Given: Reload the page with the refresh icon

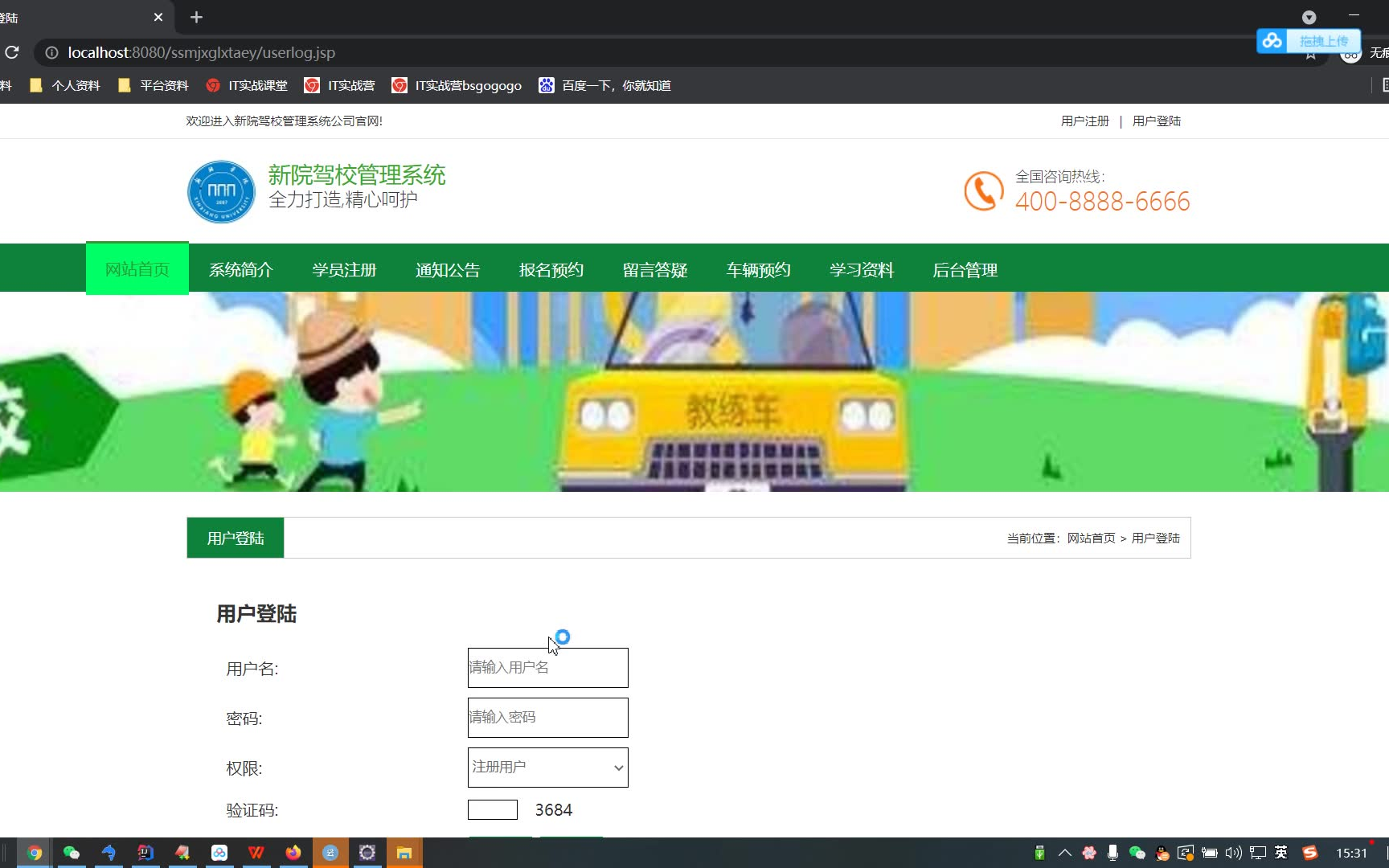Looking at the screenshot, I should point(12,52).
